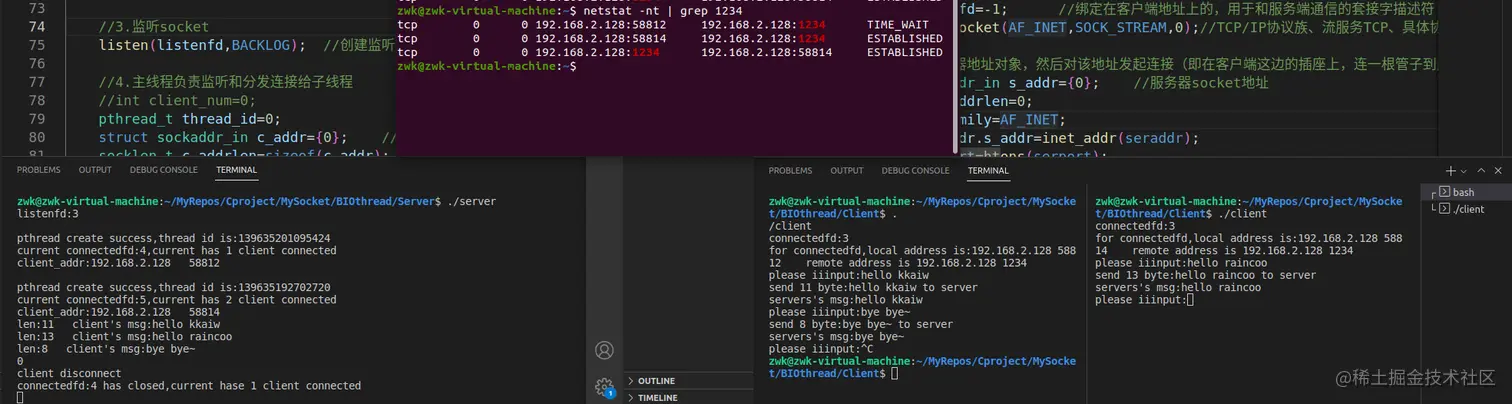Switch to PROBLEMS tab in the left server panel
The image size is (1512, 404).
[39, 170]
